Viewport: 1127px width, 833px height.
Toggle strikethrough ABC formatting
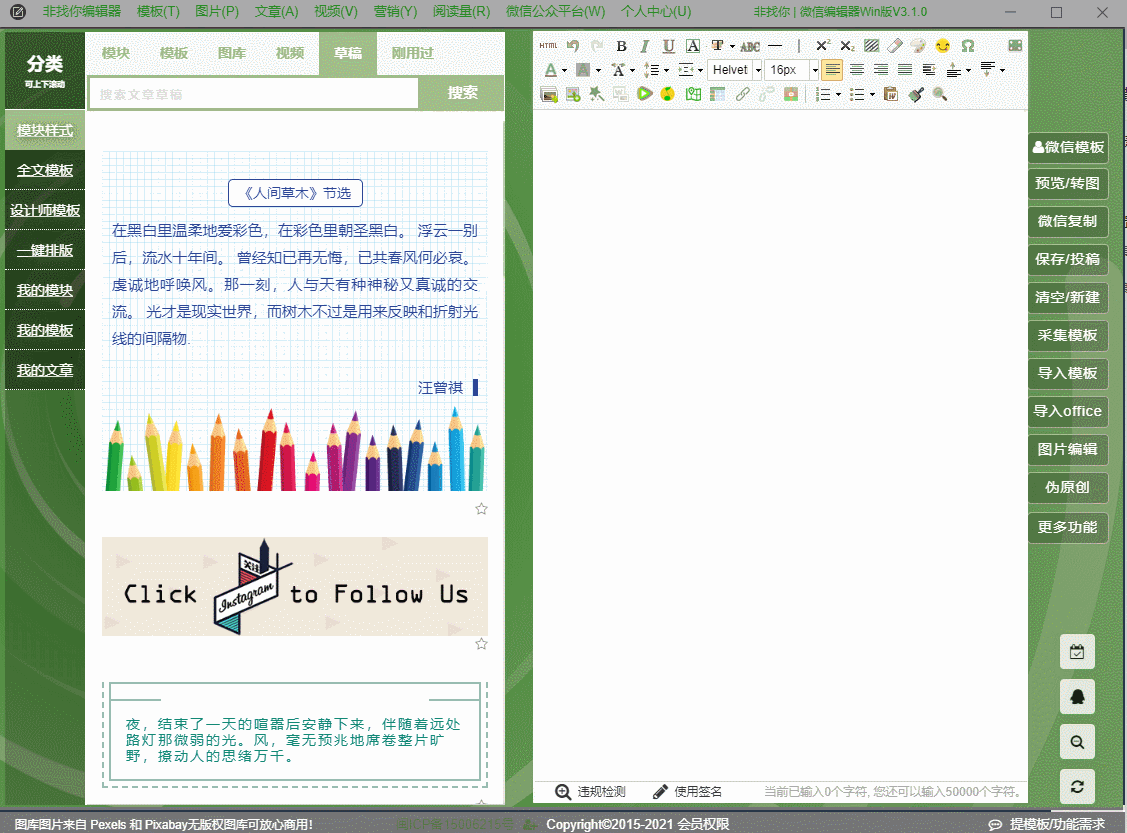coord(750,46)
